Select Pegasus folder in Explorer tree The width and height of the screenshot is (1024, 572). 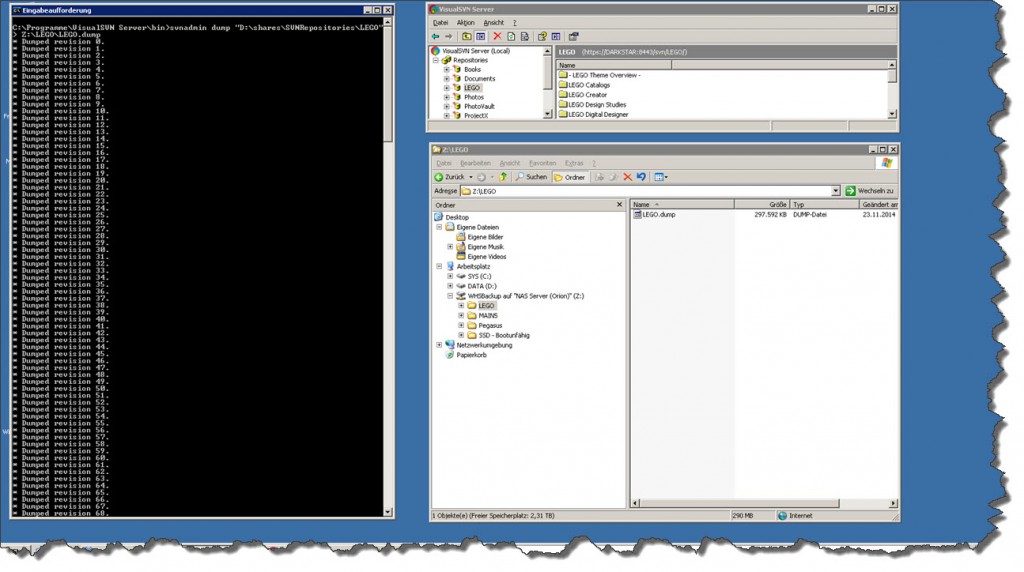[490, 325]
